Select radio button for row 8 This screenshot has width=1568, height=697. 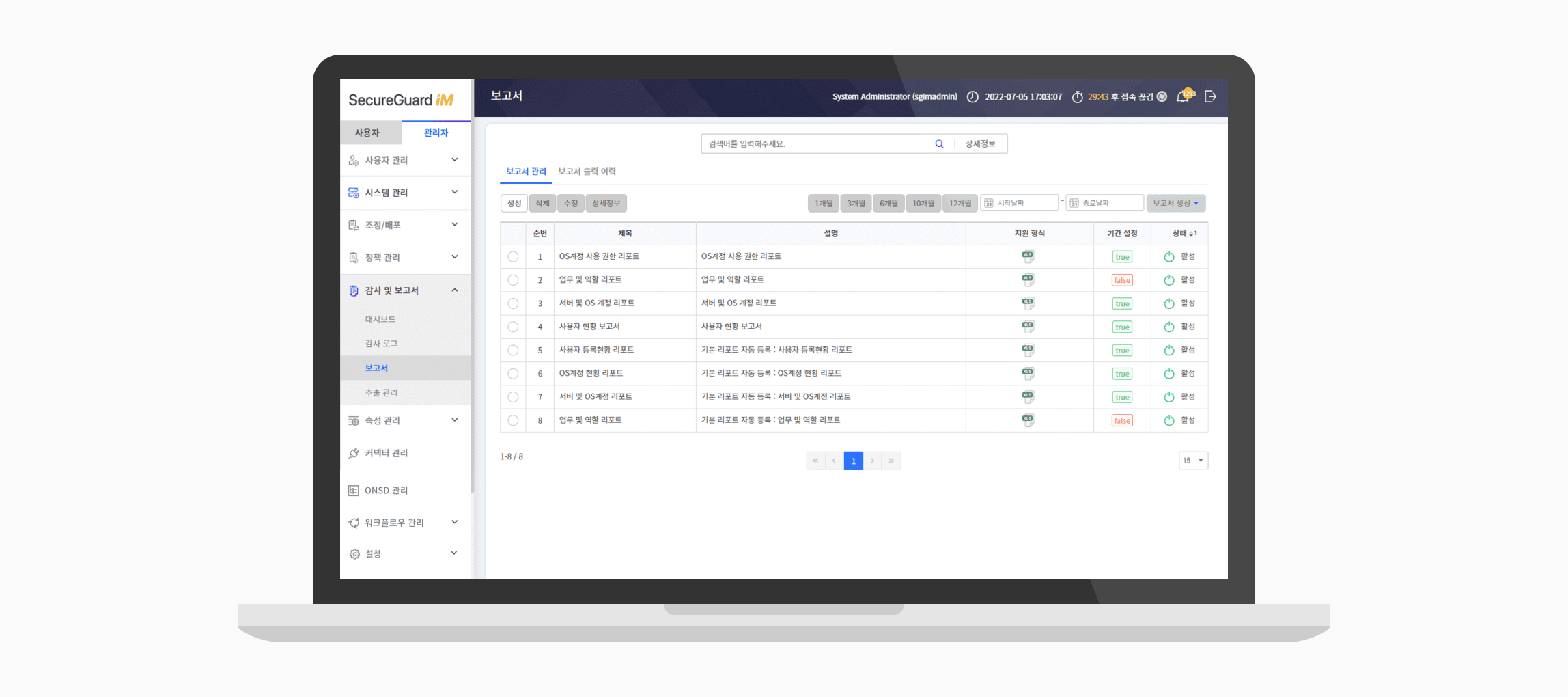513,420
